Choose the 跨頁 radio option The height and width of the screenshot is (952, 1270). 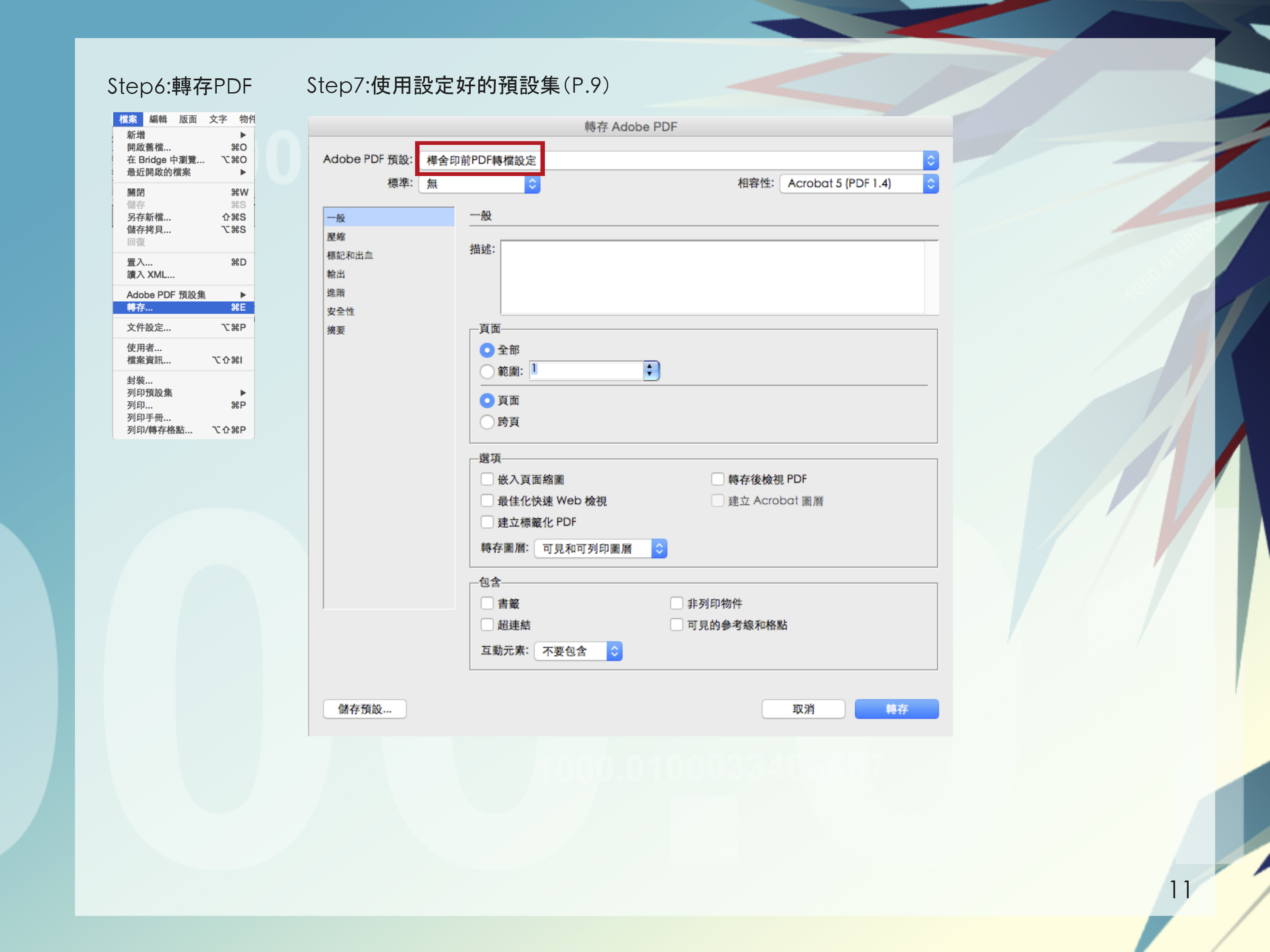[x=487, y=422]
